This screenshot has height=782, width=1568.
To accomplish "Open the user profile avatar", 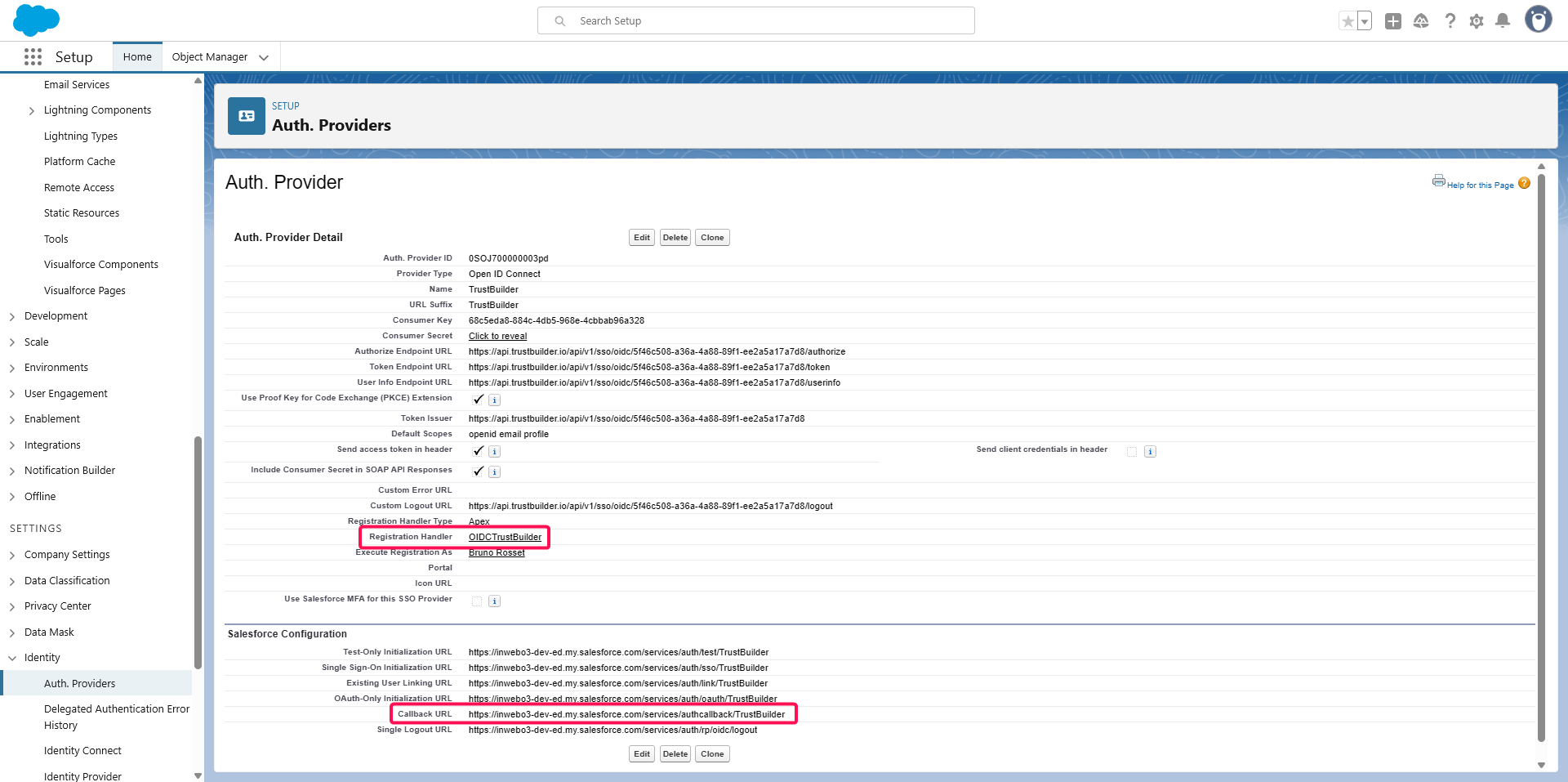I will pos(1538,20).
